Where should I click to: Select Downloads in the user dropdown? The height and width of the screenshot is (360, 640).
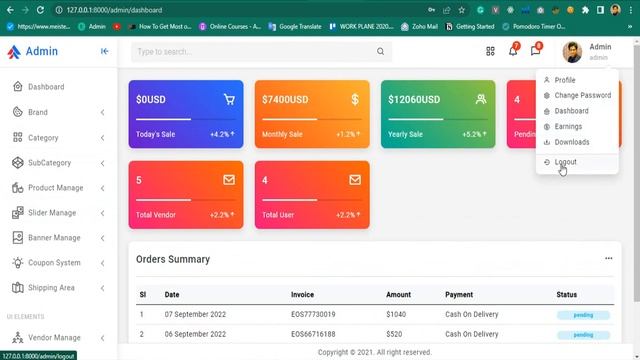[x=577, y=142]
